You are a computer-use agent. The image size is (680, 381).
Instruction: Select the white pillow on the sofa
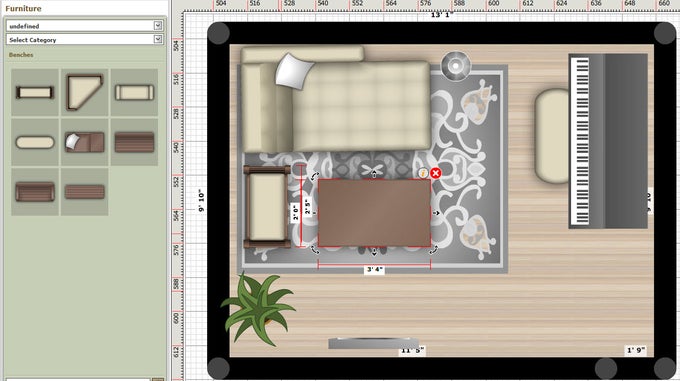[294, 72]
